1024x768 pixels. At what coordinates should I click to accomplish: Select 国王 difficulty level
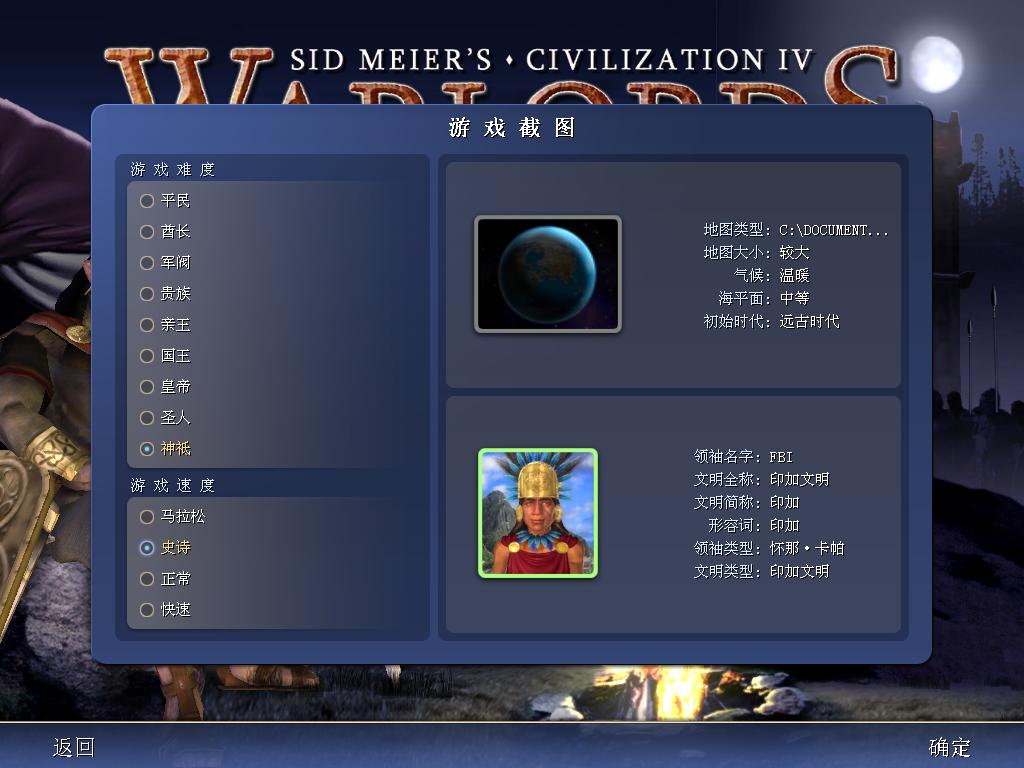point(165,355)
